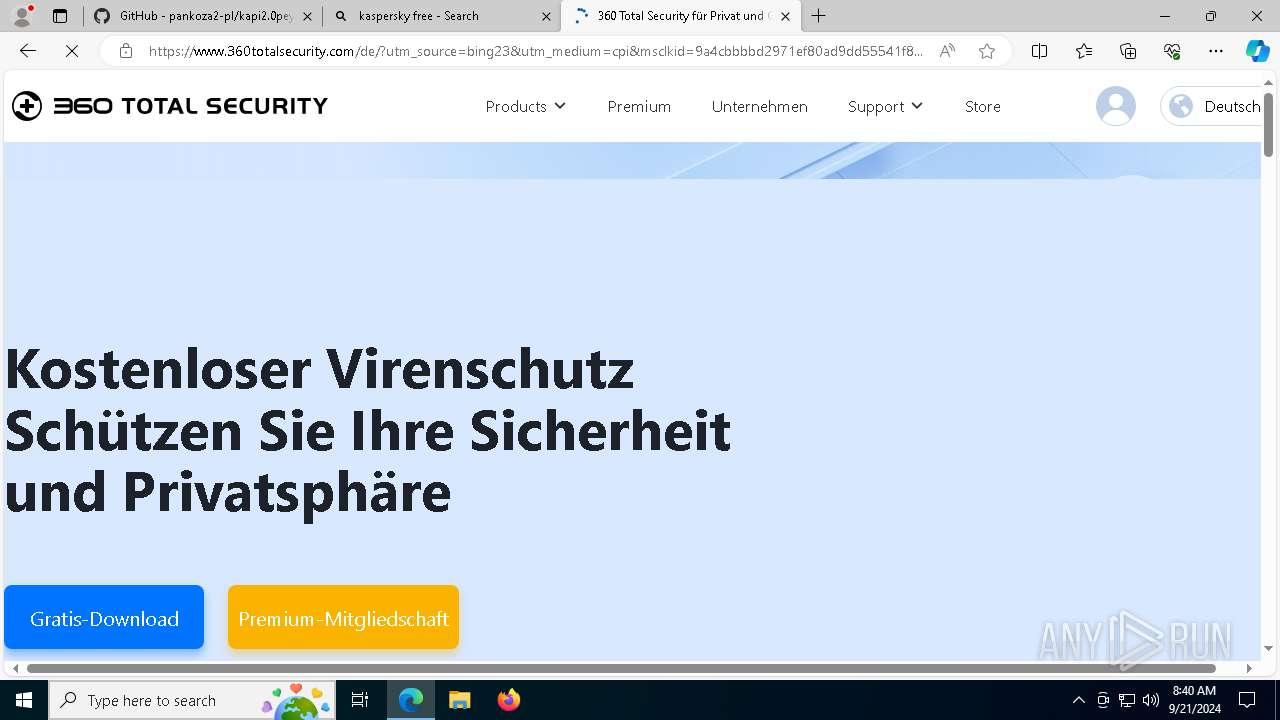Expand the Products dropdown menu
Image resolution: width=1280 pixels, height=720 pixels.
[x=525, y=106]
